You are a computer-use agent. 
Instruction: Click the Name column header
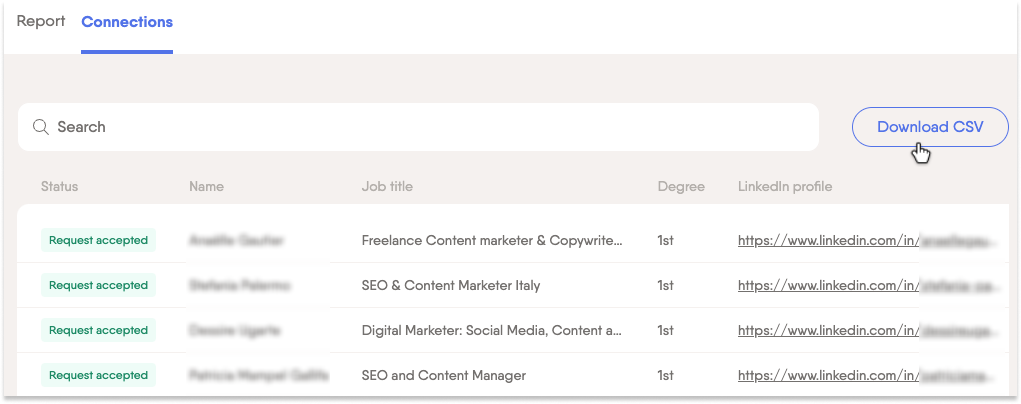pos(206,186)
